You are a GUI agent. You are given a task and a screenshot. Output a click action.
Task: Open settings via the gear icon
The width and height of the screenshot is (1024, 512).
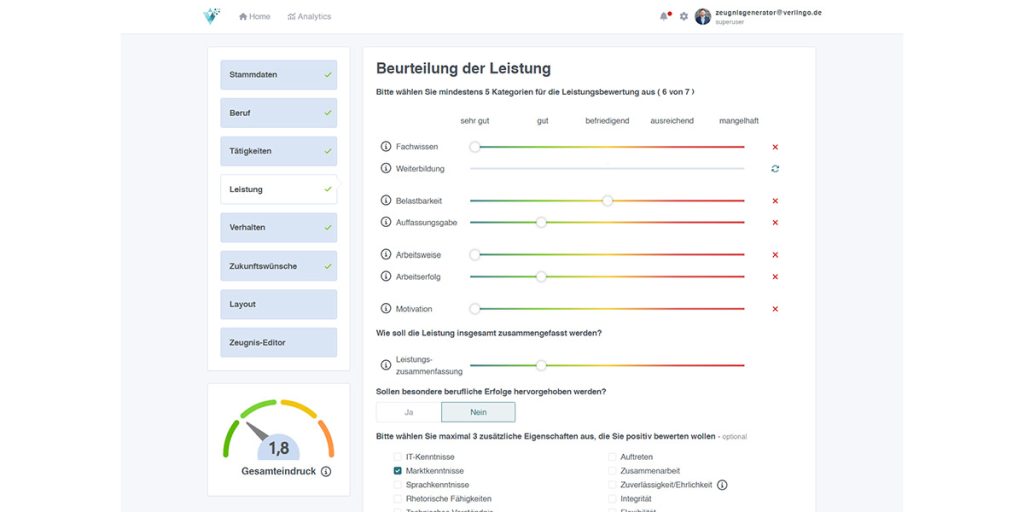[684, 16]
